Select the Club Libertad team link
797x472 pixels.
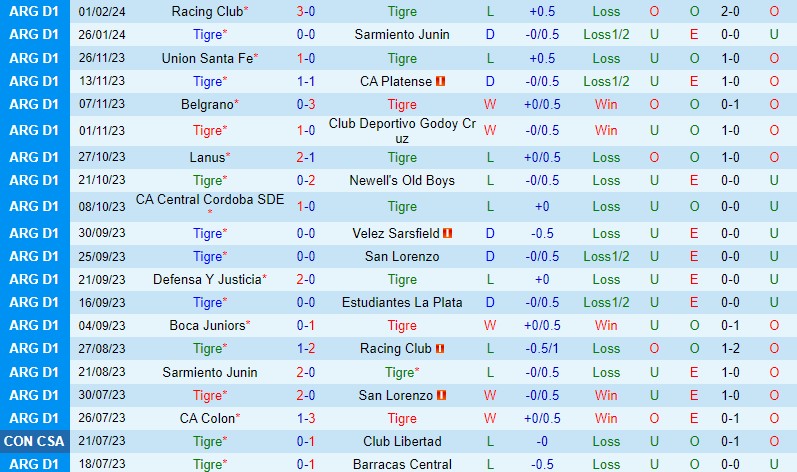402,441
